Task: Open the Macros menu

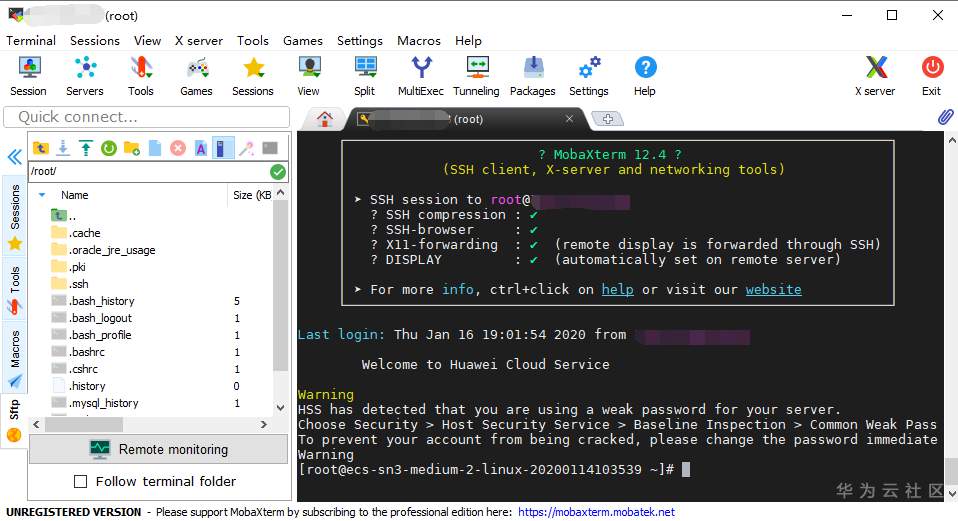Action: (x=419, y=41)
